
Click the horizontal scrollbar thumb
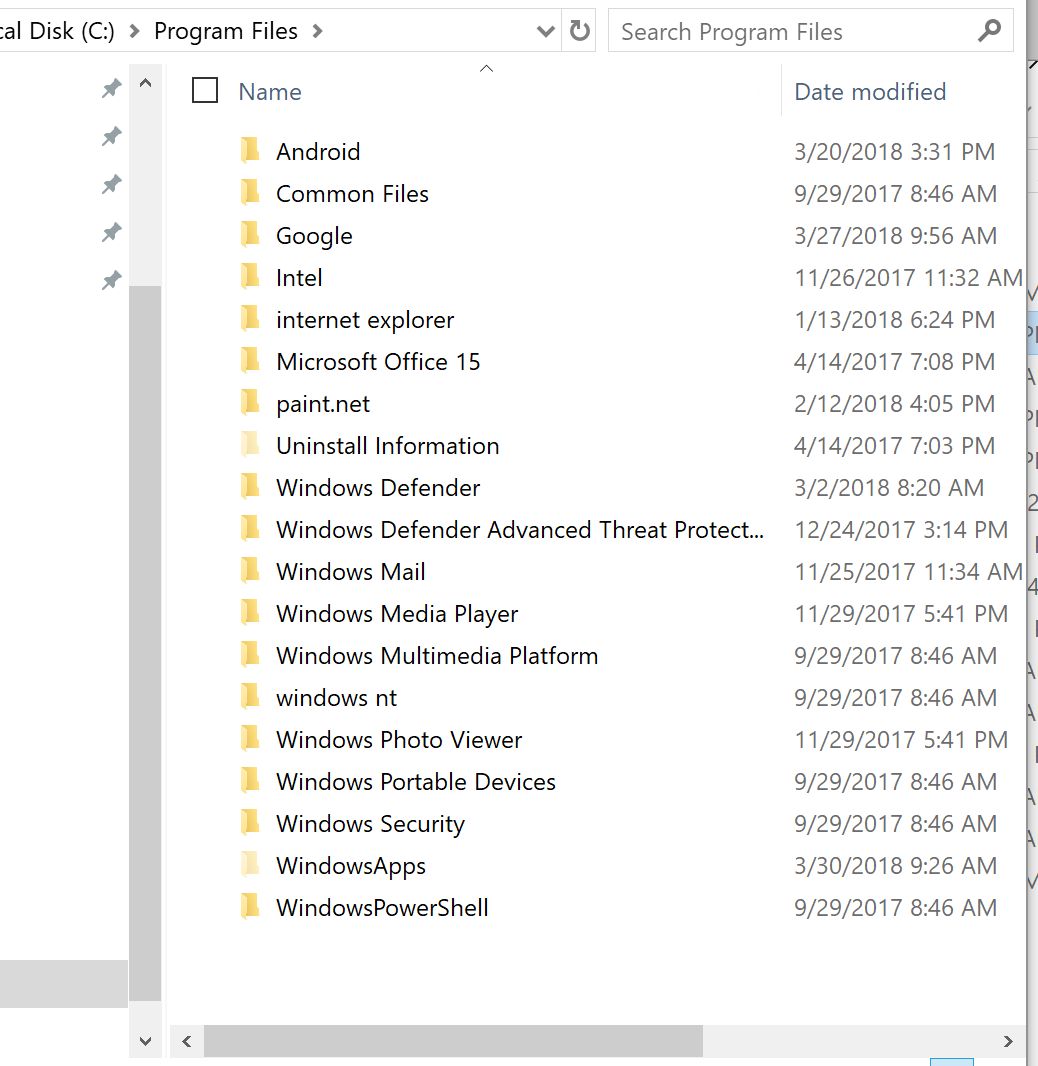pyautogui.click(x=453, y=1041)
